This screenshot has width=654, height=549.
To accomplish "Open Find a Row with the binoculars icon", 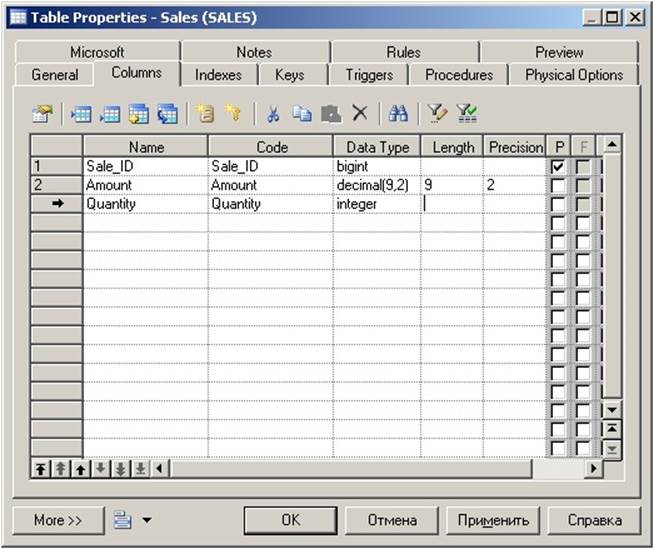I will coord(398,113).
